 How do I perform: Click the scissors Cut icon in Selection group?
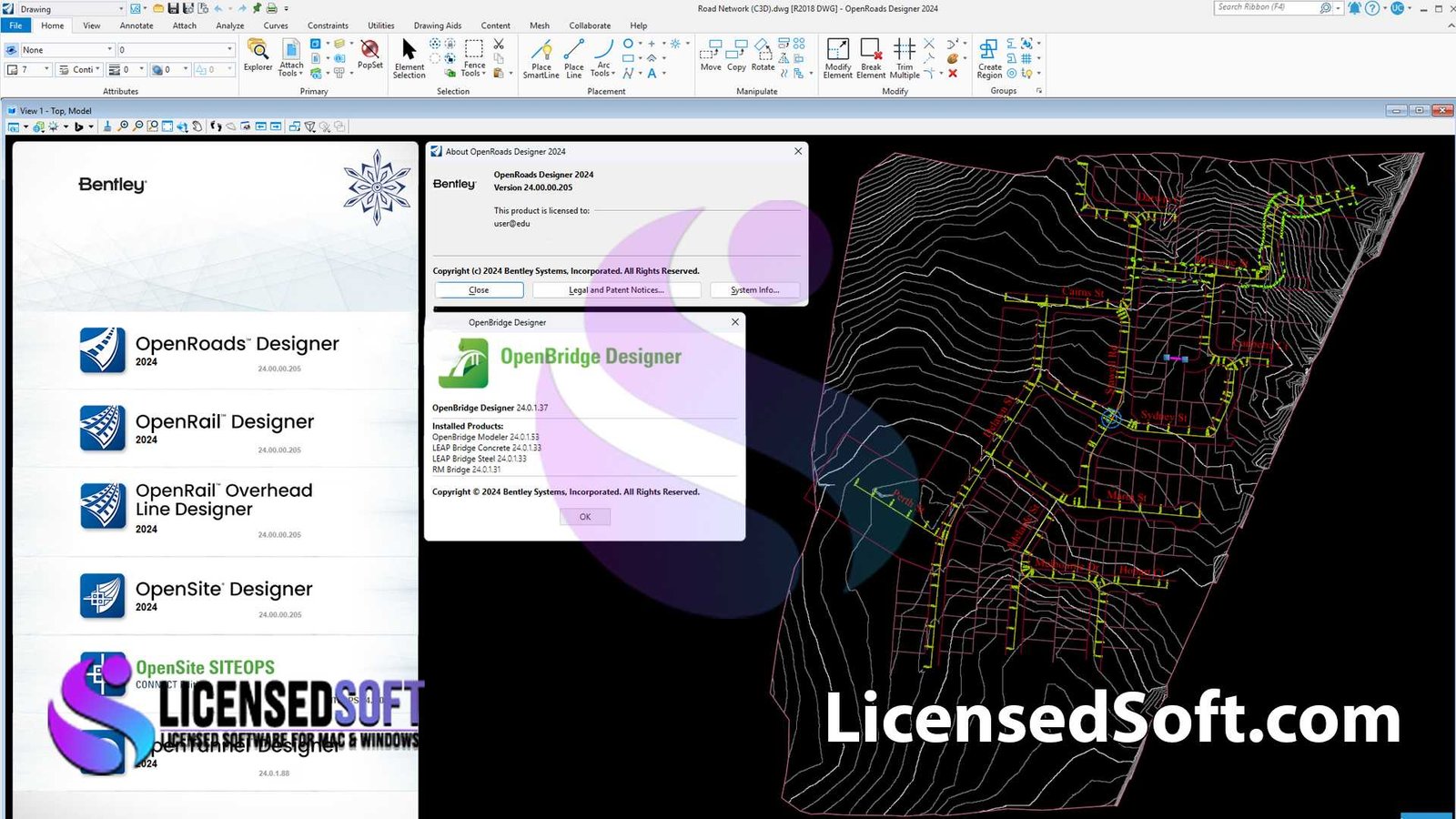tap(499, 44)
